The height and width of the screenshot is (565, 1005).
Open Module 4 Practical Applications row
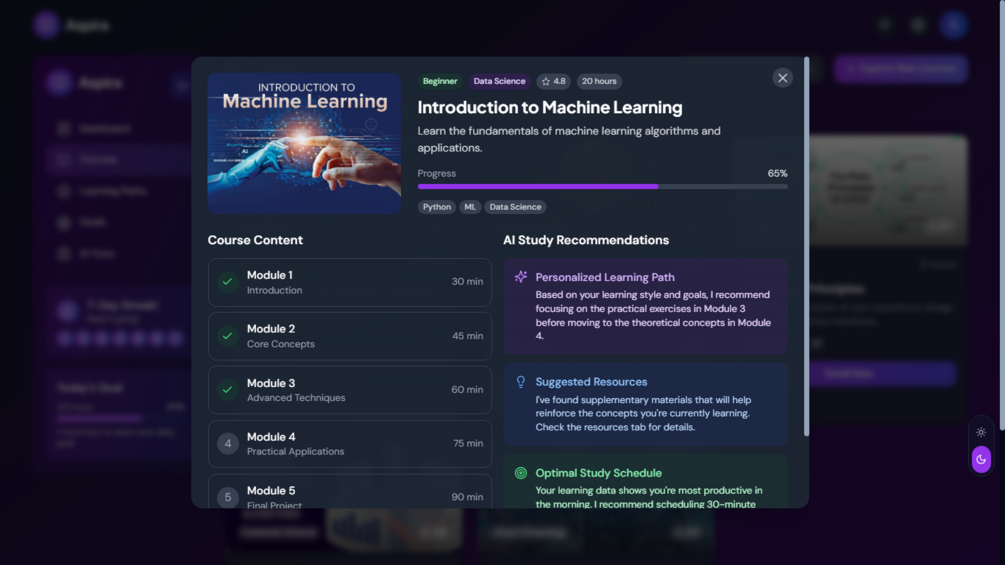[350, 443]
